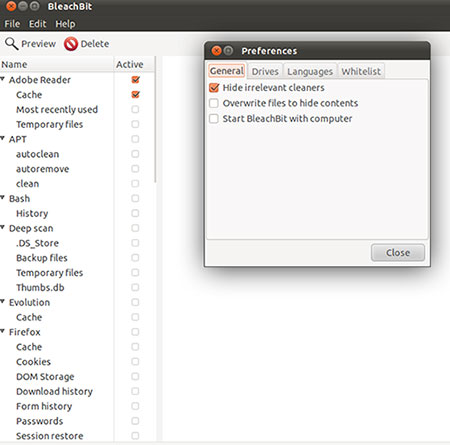Check the Backup files checkbox
The height and width of the screenshot is (445, 450).
135,258
